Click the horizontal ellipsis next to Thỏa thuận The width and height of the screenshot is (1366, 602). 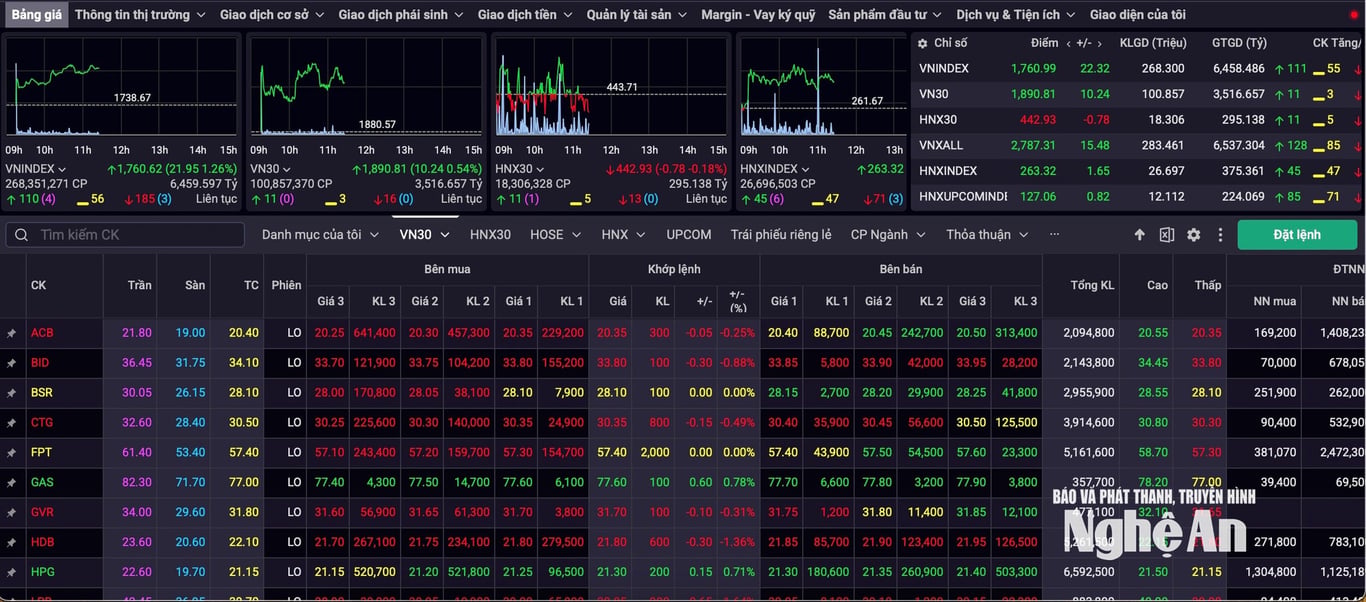click(1054, 234)
